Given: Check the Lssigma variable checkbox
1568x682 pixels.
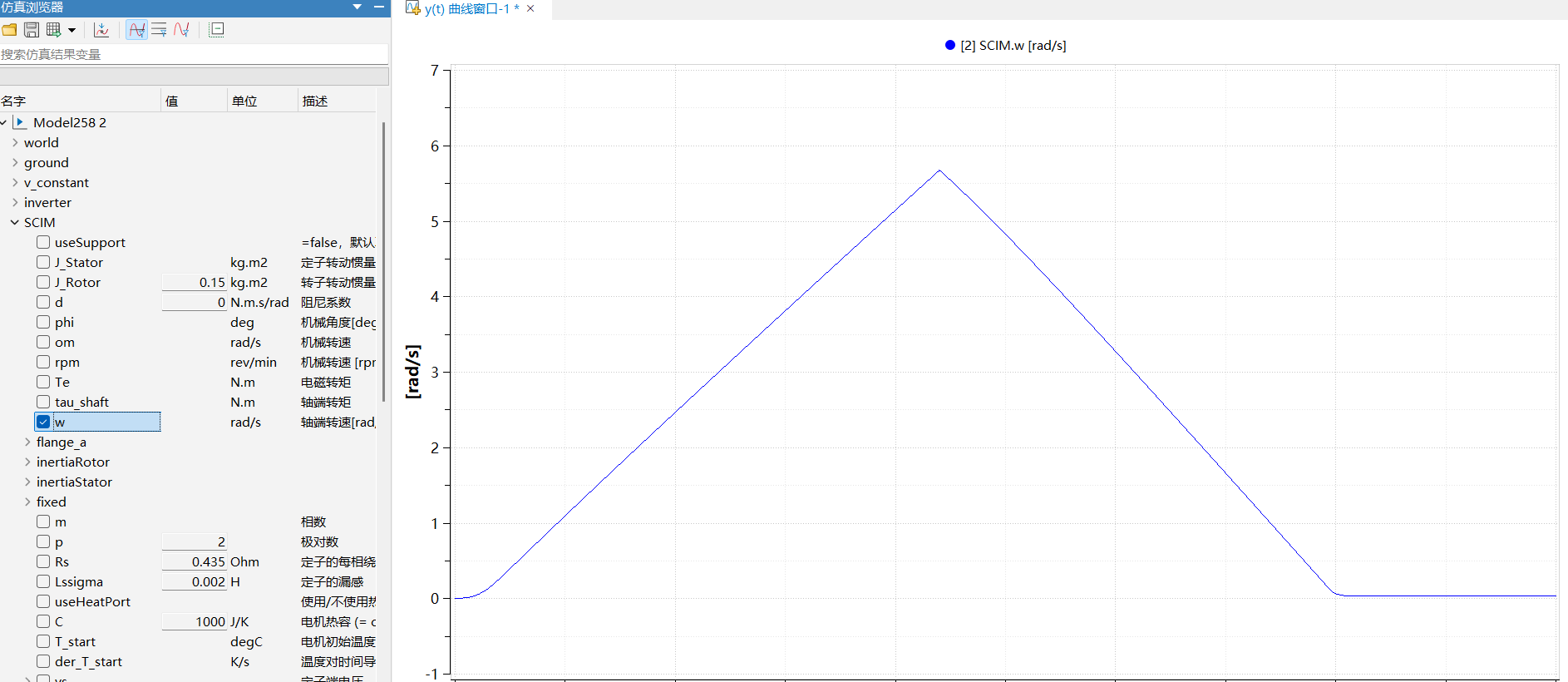Looking at the screenshot, I should pyautogui.click(x=43, y=581).
